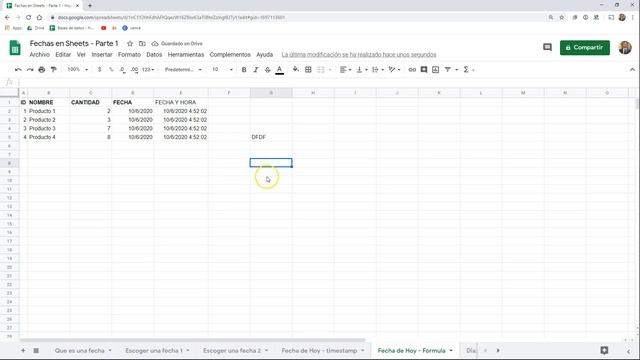Open font size dropdown
Viewport: 640px width, 360px height.
click(222, 70)
